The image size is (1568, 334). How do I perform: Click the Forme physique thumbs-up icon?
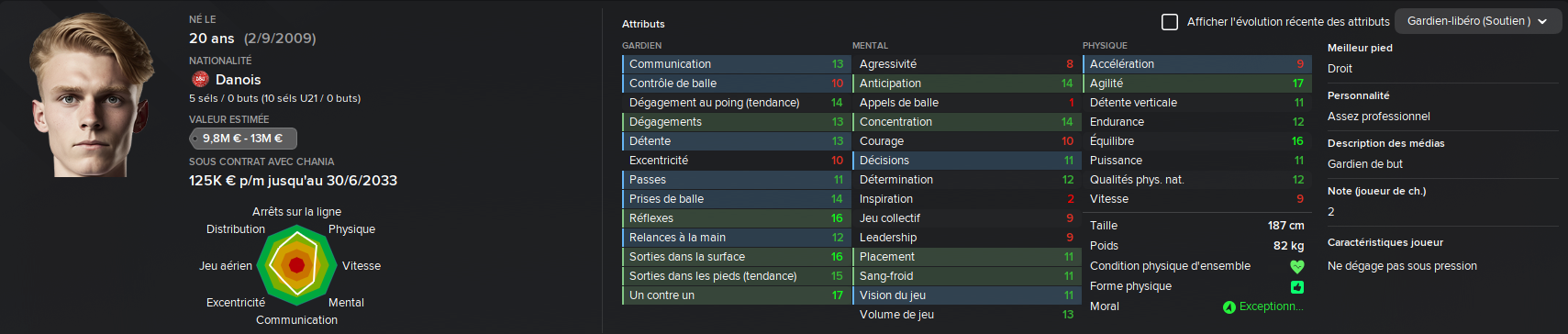pos(1297,286)
